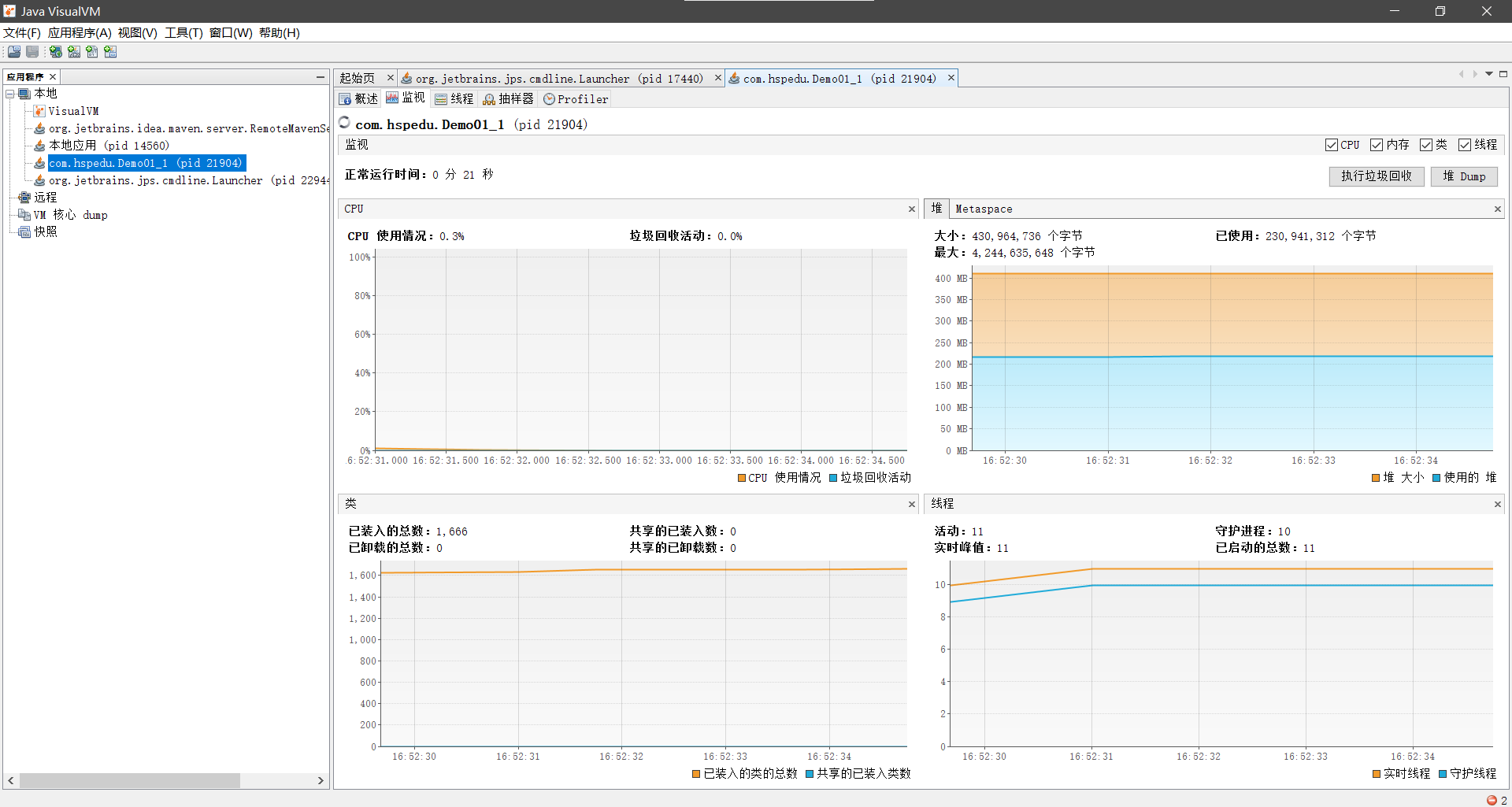Uncheck the 类 checkbox
This screenshot has width=1512, height=807.
pyautogui.click(x=1426, y=145)
